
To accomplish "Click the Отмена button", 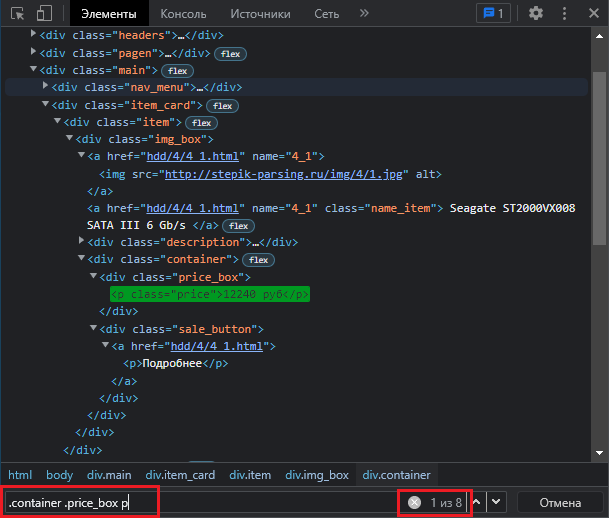I will (559, 502).
